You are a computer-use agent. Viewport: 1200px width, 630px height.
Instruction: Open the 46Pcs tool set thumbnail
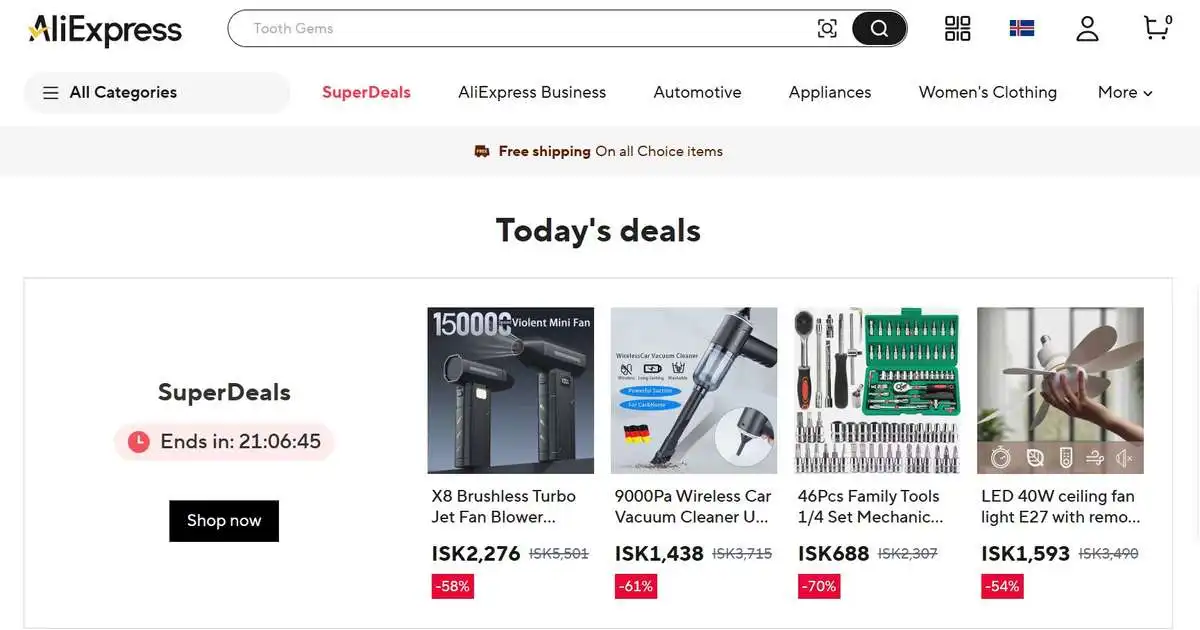[877, 390]
